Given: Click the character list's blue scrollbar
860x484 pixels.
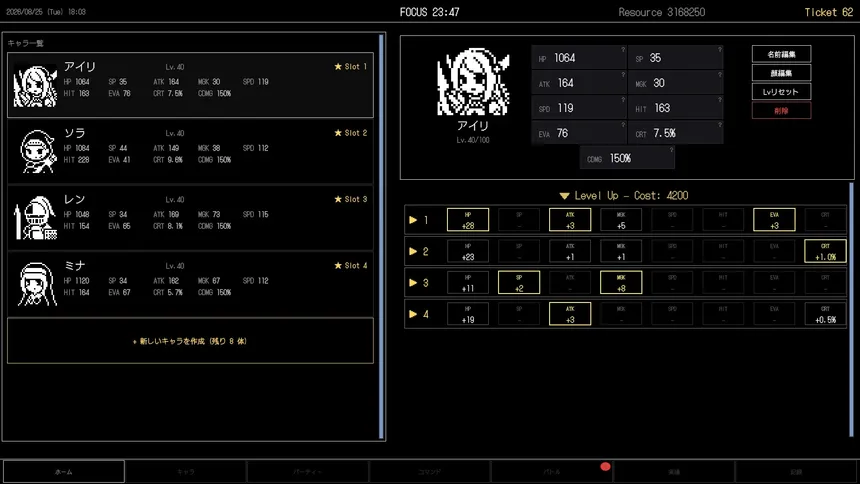Looking at the screenshot, I should 381,236.
